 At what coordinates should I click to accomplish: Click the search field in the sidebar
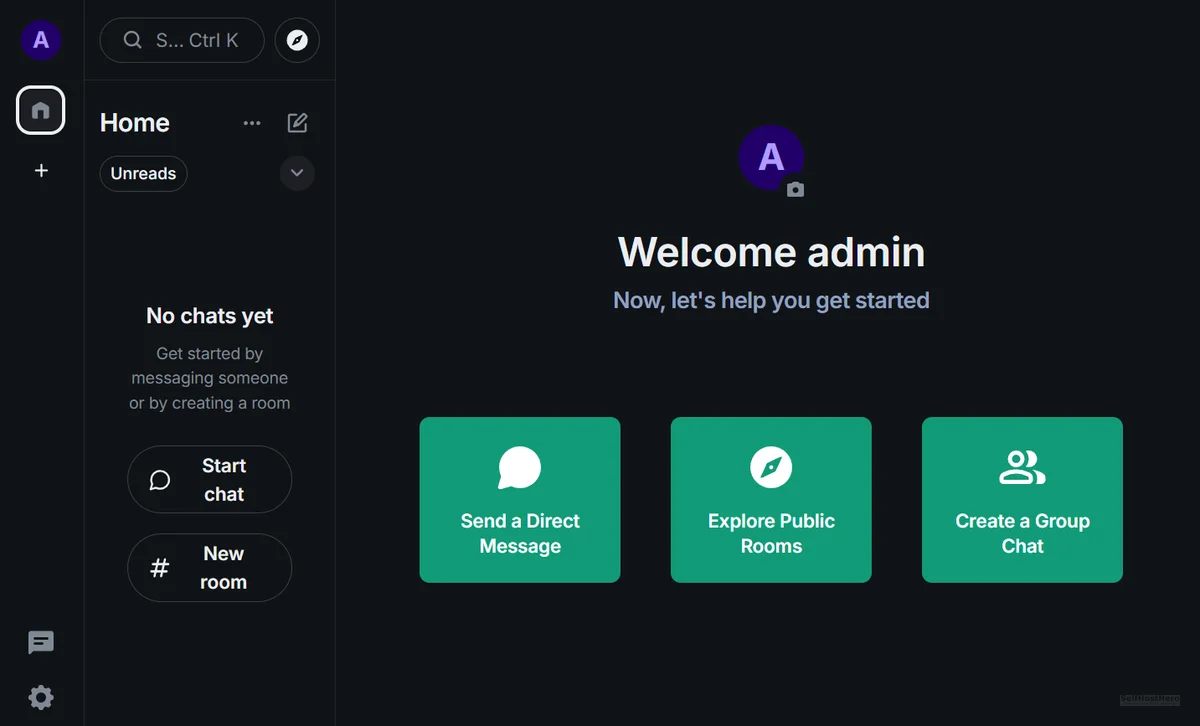tap(182, 41)
